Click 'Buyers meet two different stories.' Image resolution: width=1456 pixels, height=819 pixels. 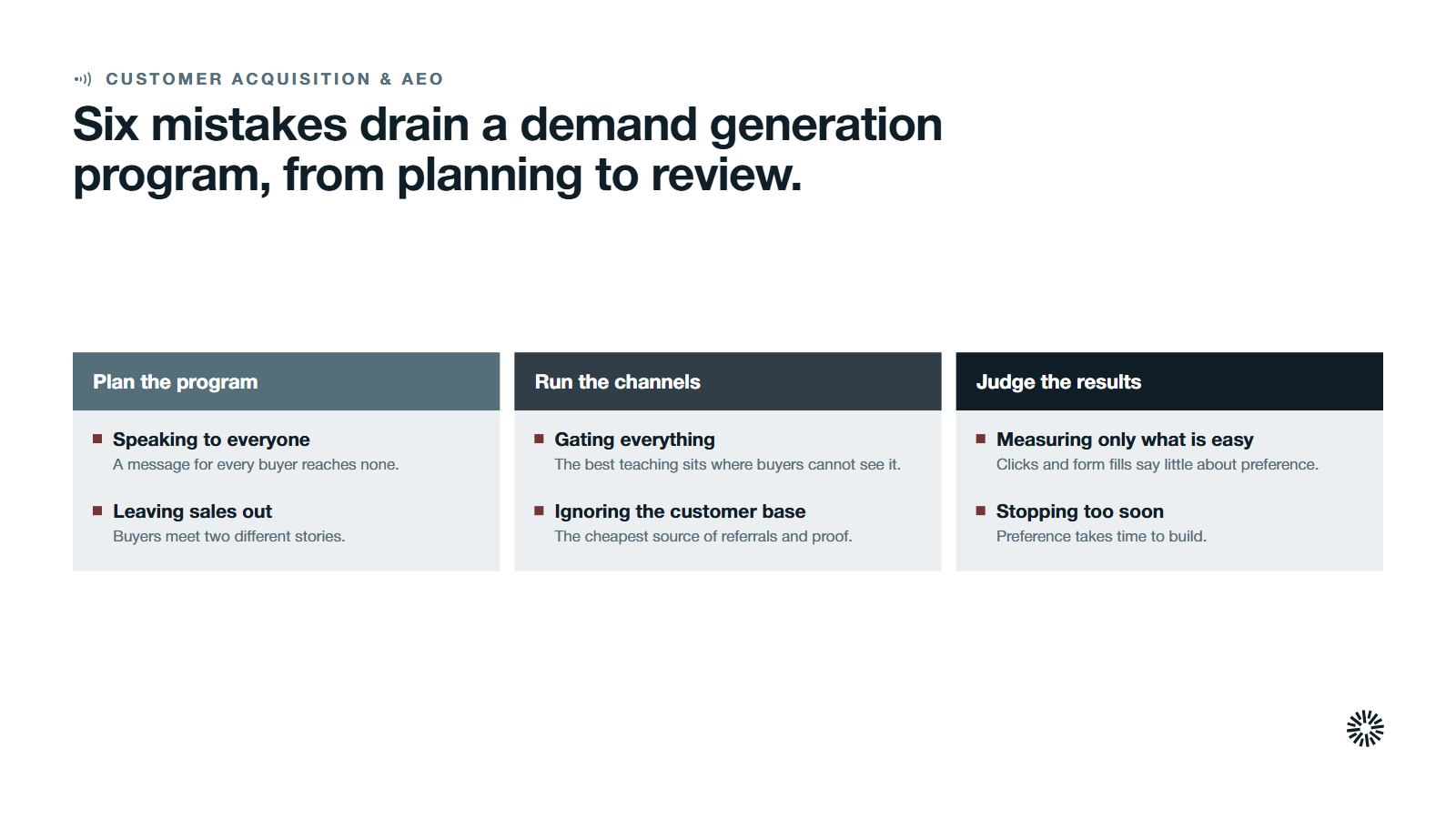[x=228, y=536]
